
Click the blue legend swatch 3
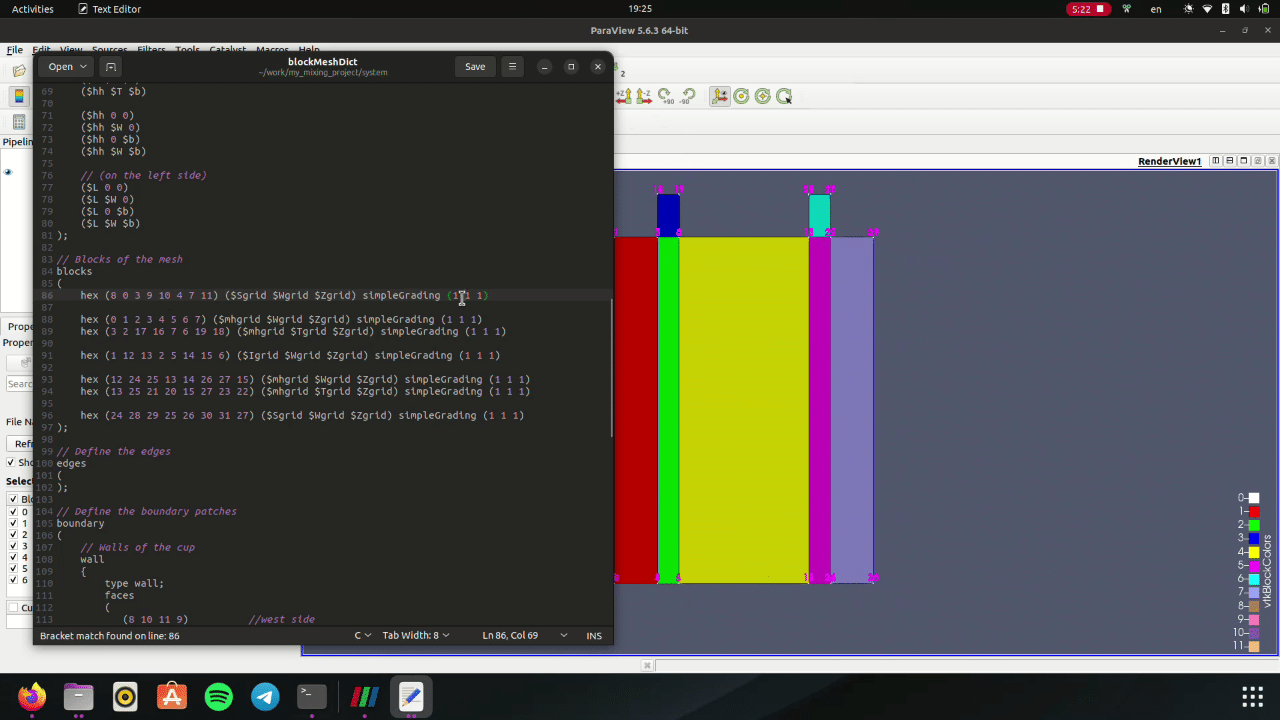pos(1254,538)
